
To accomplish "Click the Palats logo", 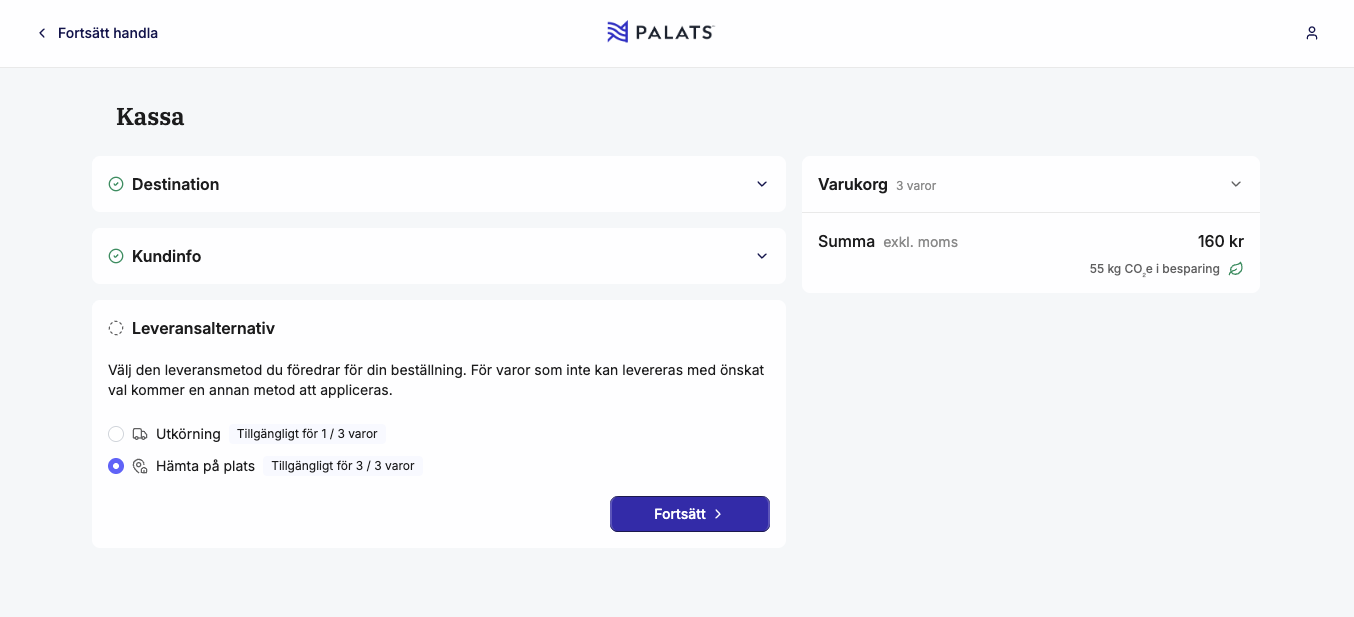I will tap(660, 32).
